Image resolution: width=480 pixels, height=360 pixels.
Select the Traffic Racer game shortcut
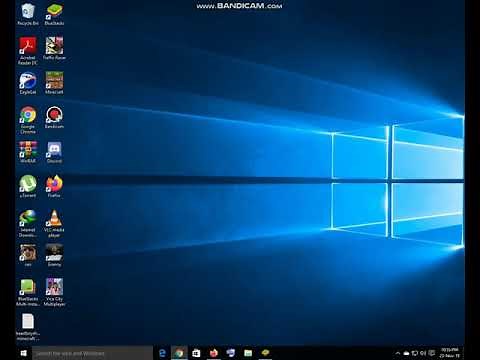(x=54, y=49)
